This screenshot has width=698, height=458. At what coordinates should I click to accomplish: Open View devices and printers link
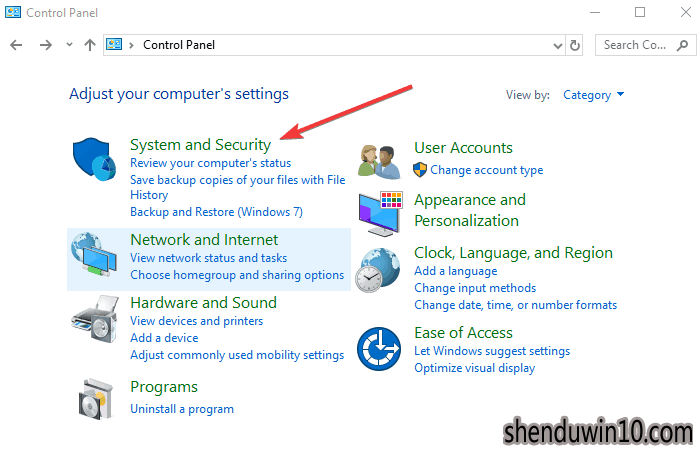196,321
